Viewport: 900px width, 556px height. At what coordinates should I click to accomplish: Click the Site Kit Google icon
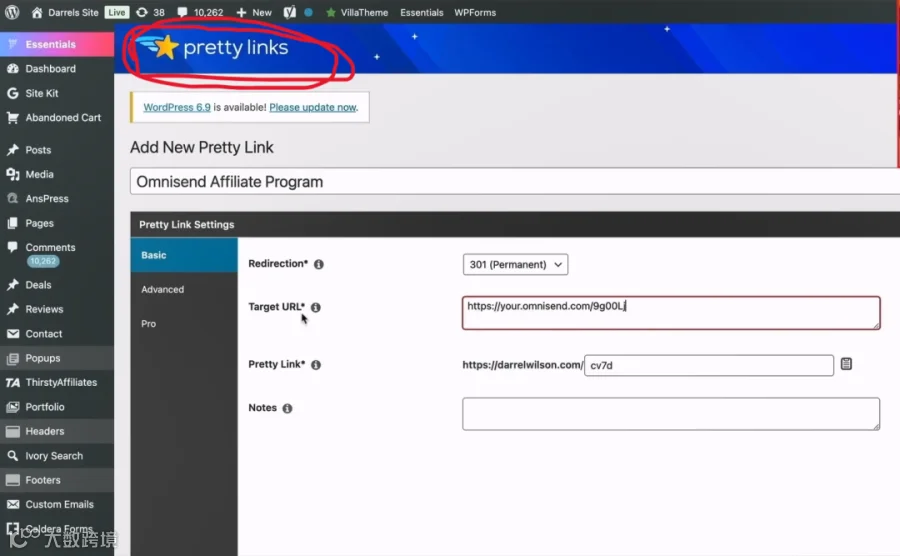coord(13,93)
